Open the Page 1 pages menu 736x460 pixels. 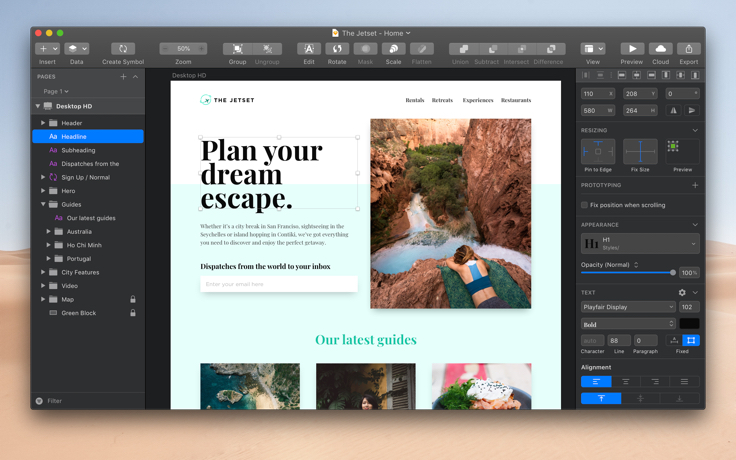tap(56, 92)
